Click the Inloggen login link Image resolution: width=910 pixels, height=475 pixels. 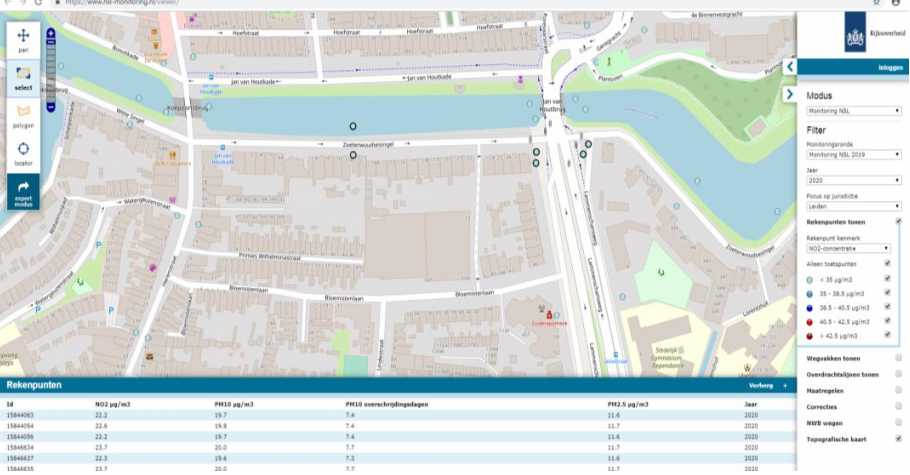pos(890,67)
